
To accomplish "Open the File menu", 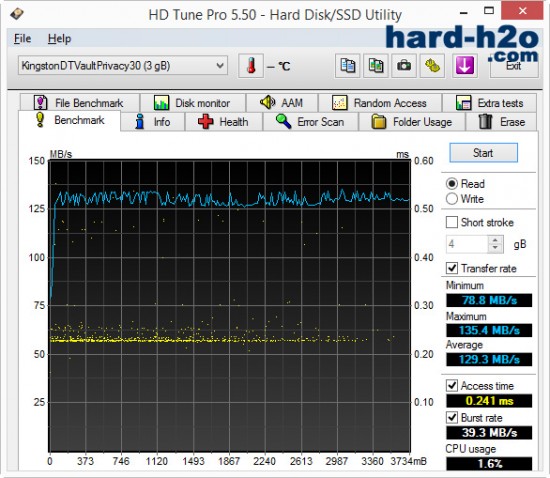I will (x=22, y=38).
